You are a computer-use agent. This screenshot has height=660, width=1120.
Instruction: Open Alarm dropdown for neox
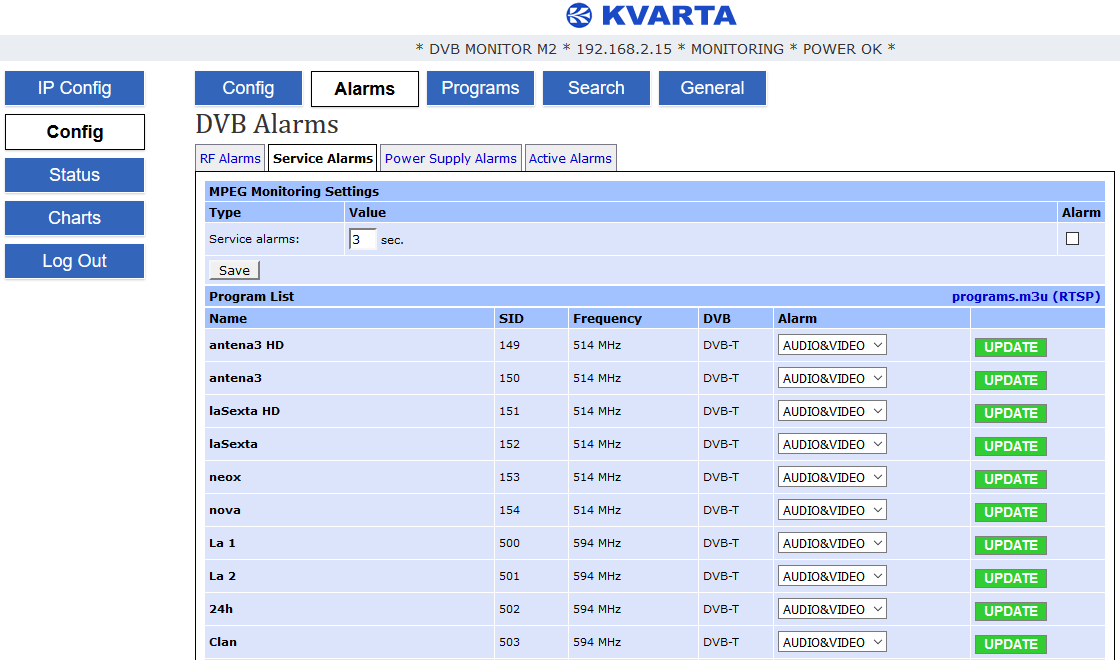(832, 477)
